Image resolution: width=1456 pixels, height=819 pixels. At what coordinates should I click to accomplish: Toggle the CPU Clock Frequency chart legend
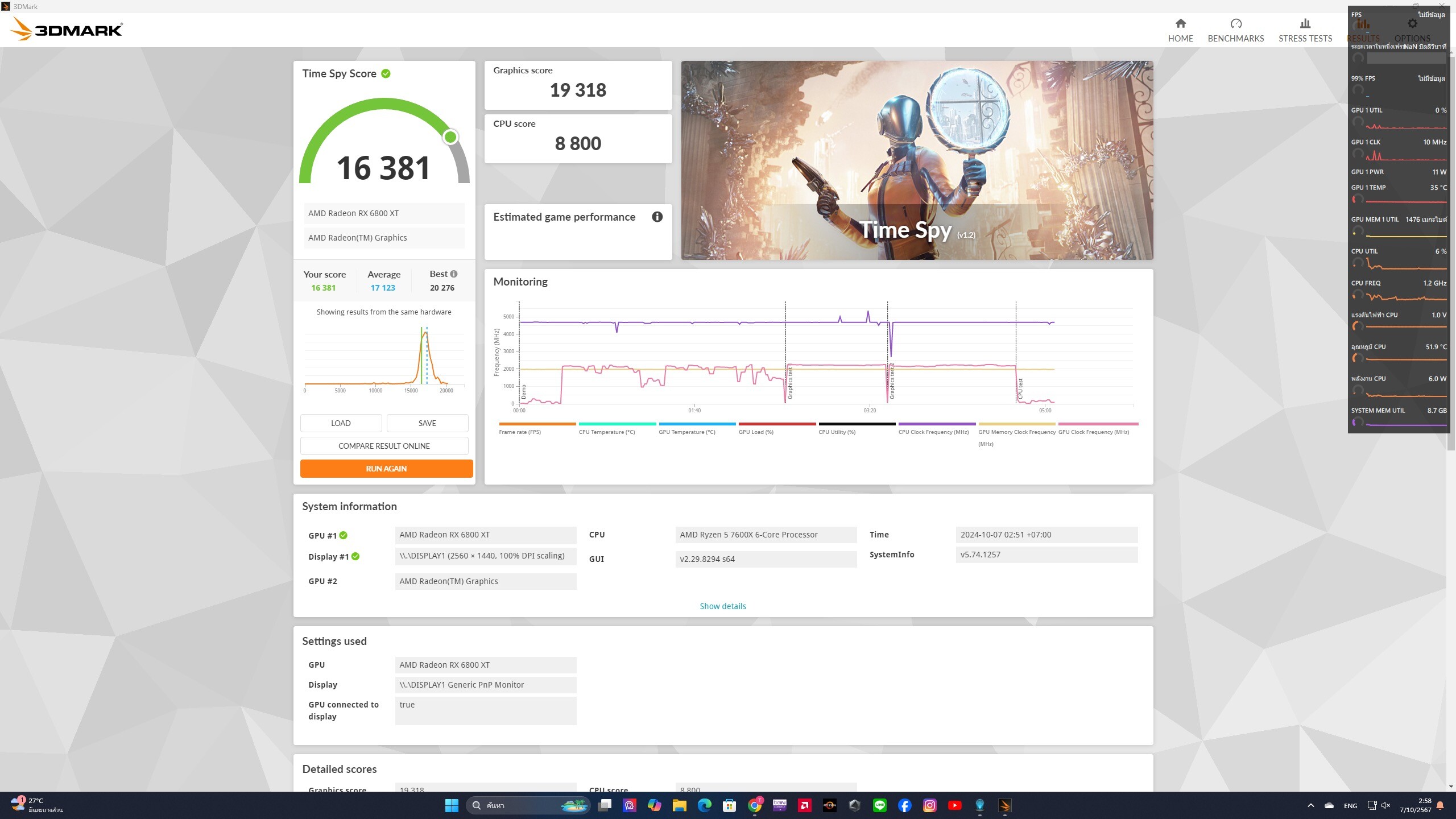pos(933,432)
